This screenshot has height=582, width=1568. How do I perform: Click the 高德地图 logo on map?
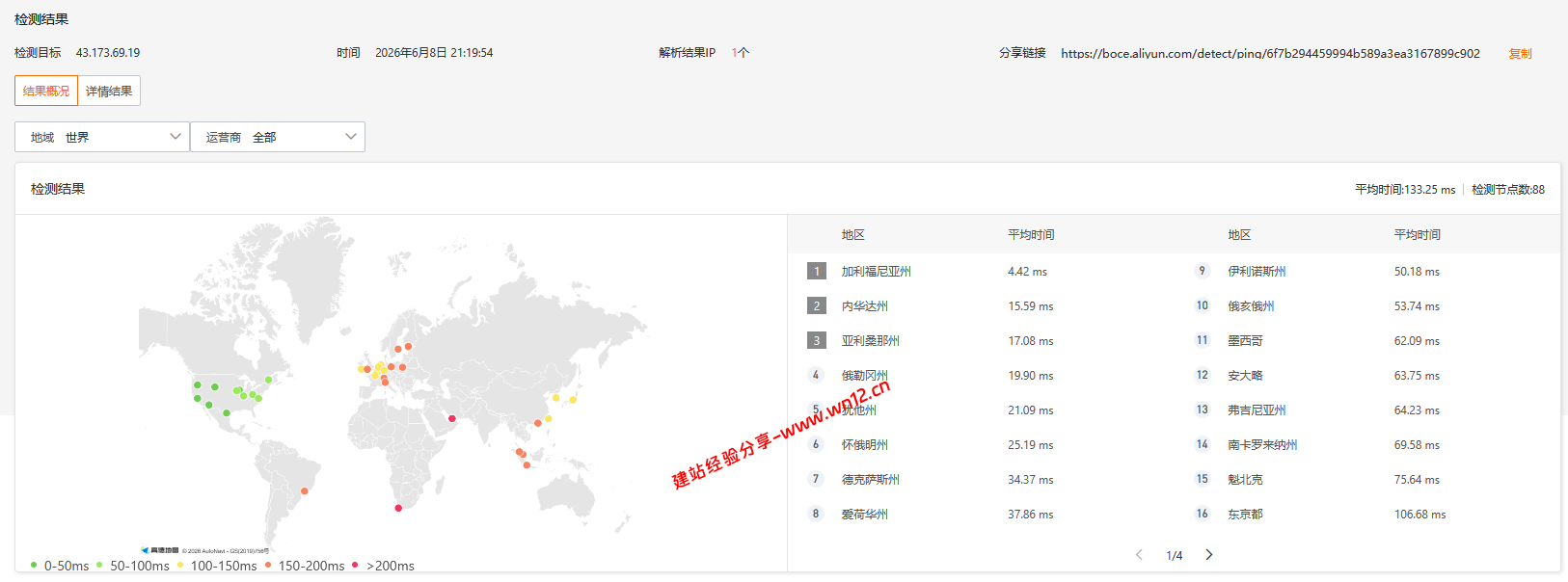pyautogui.click(x=160, y=550)
